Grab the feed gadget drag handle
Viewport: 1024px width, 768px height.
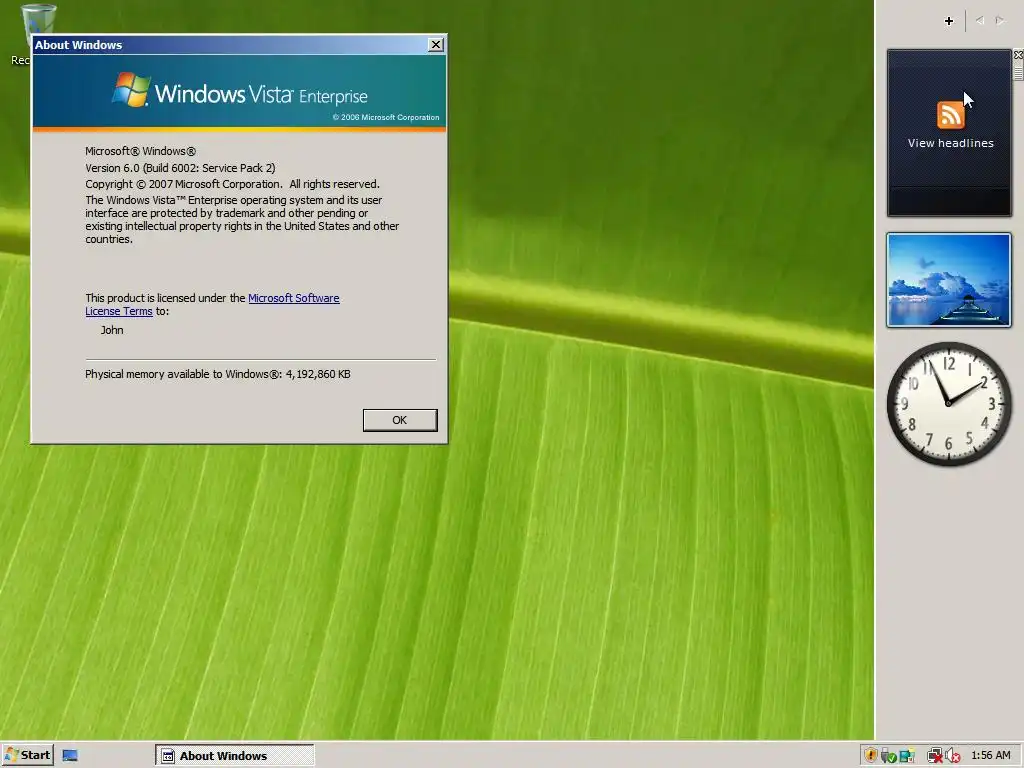[x=1018, y=71]
